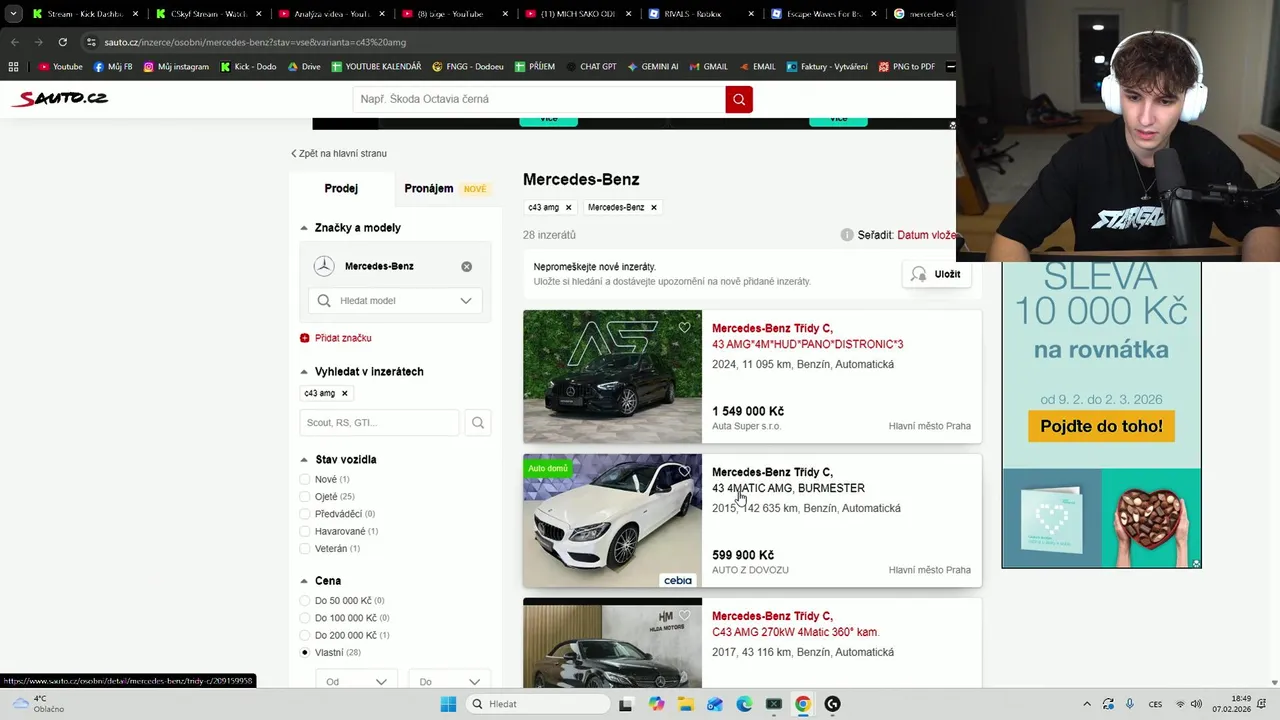
Task: Check the Veterán condition checkbox
Action: pos(305,549)
